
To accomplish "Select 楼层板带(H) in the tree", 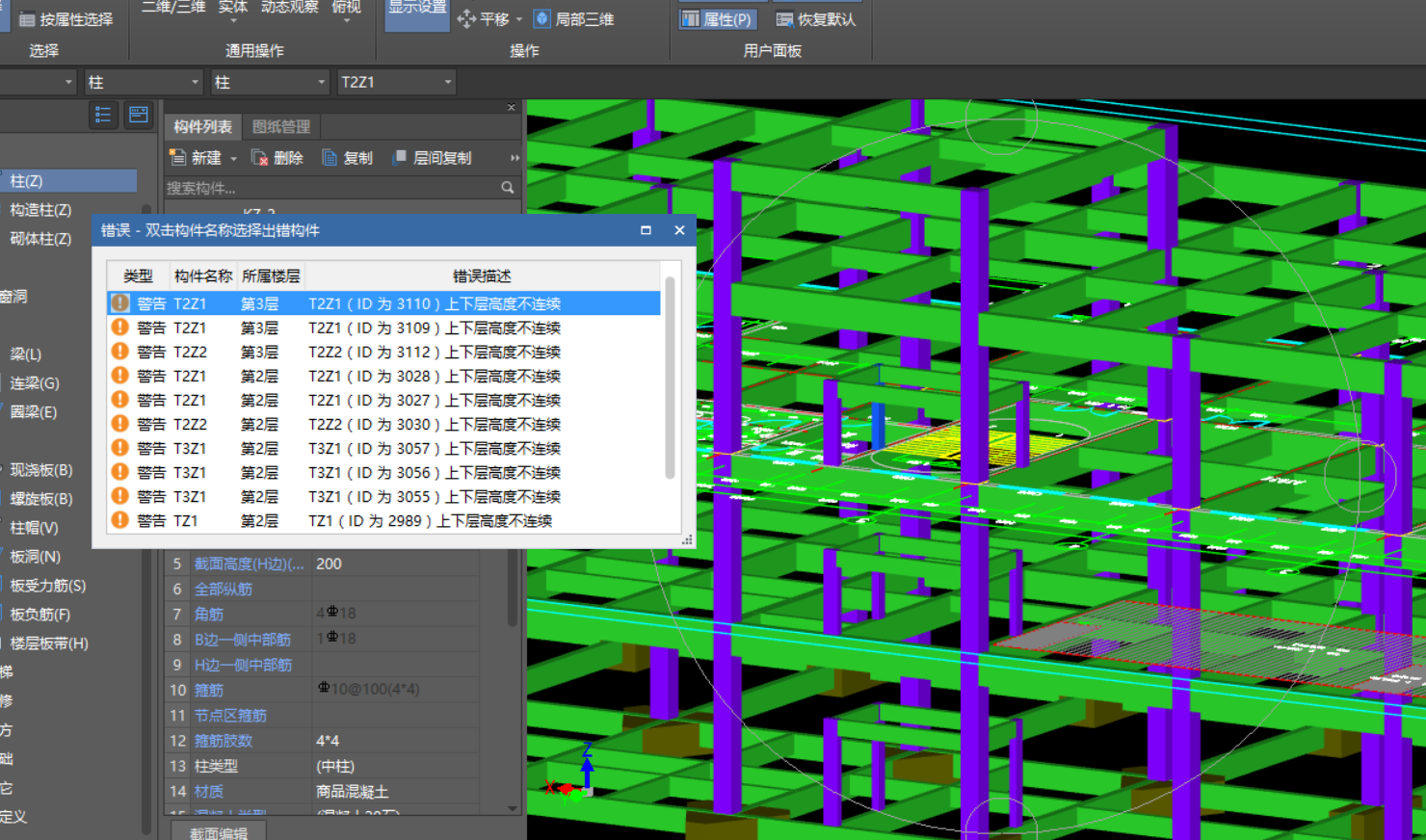I will [49, 643].
